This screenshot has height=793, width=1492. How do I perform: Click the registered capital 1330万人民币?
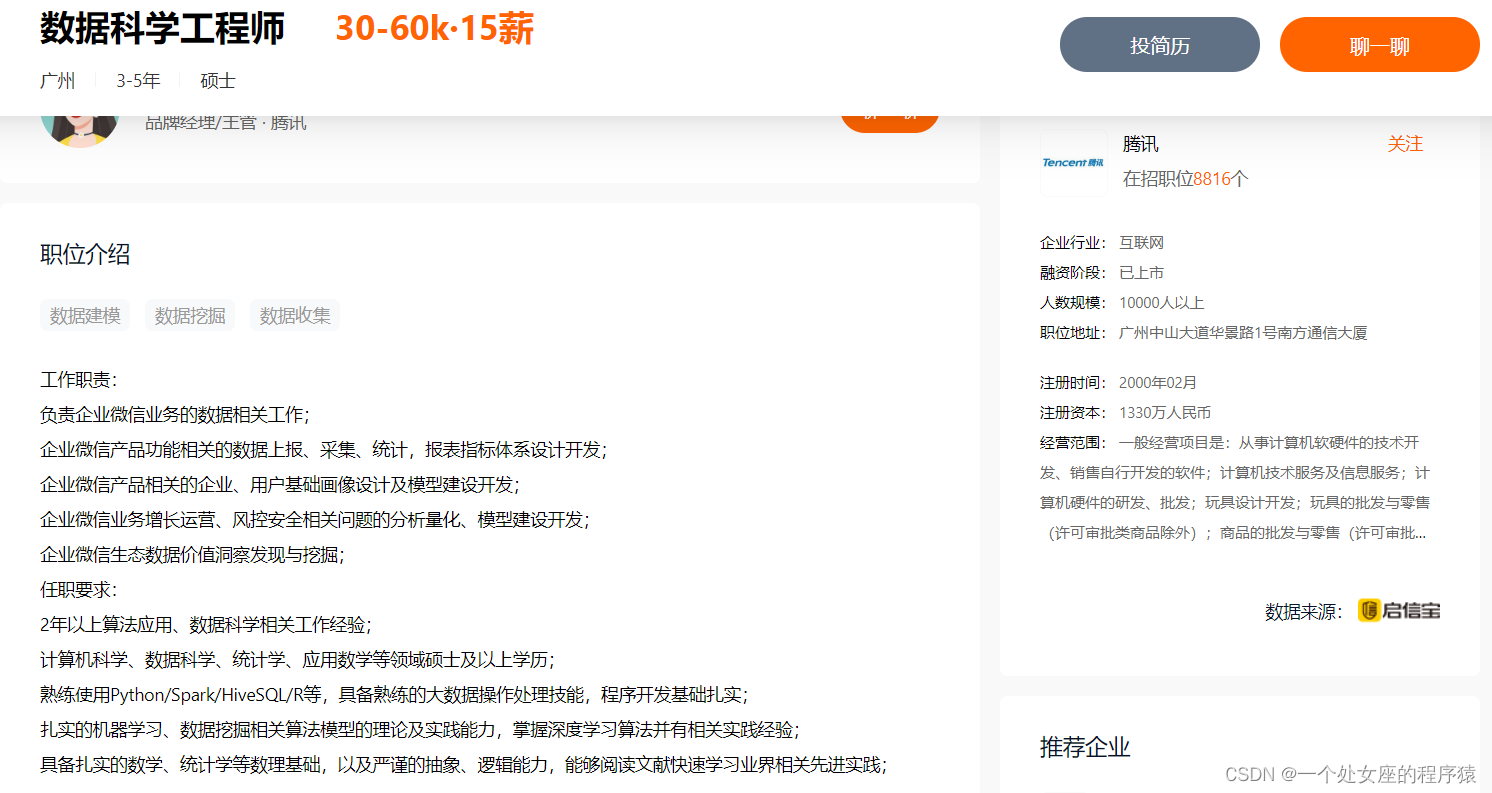1165,412
